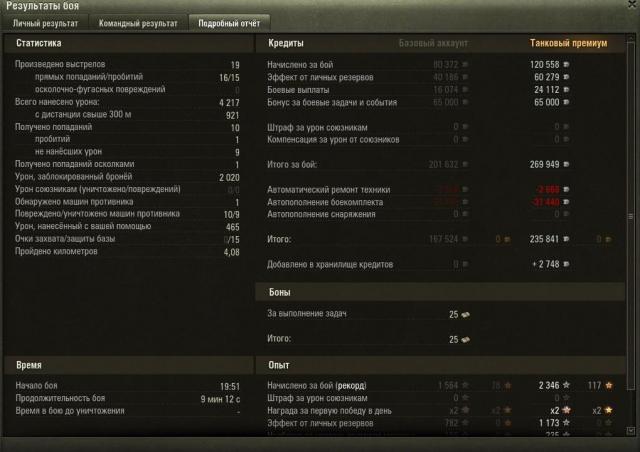
Task: Click the scroll down arrow of the report
Action: coord(631,431)
